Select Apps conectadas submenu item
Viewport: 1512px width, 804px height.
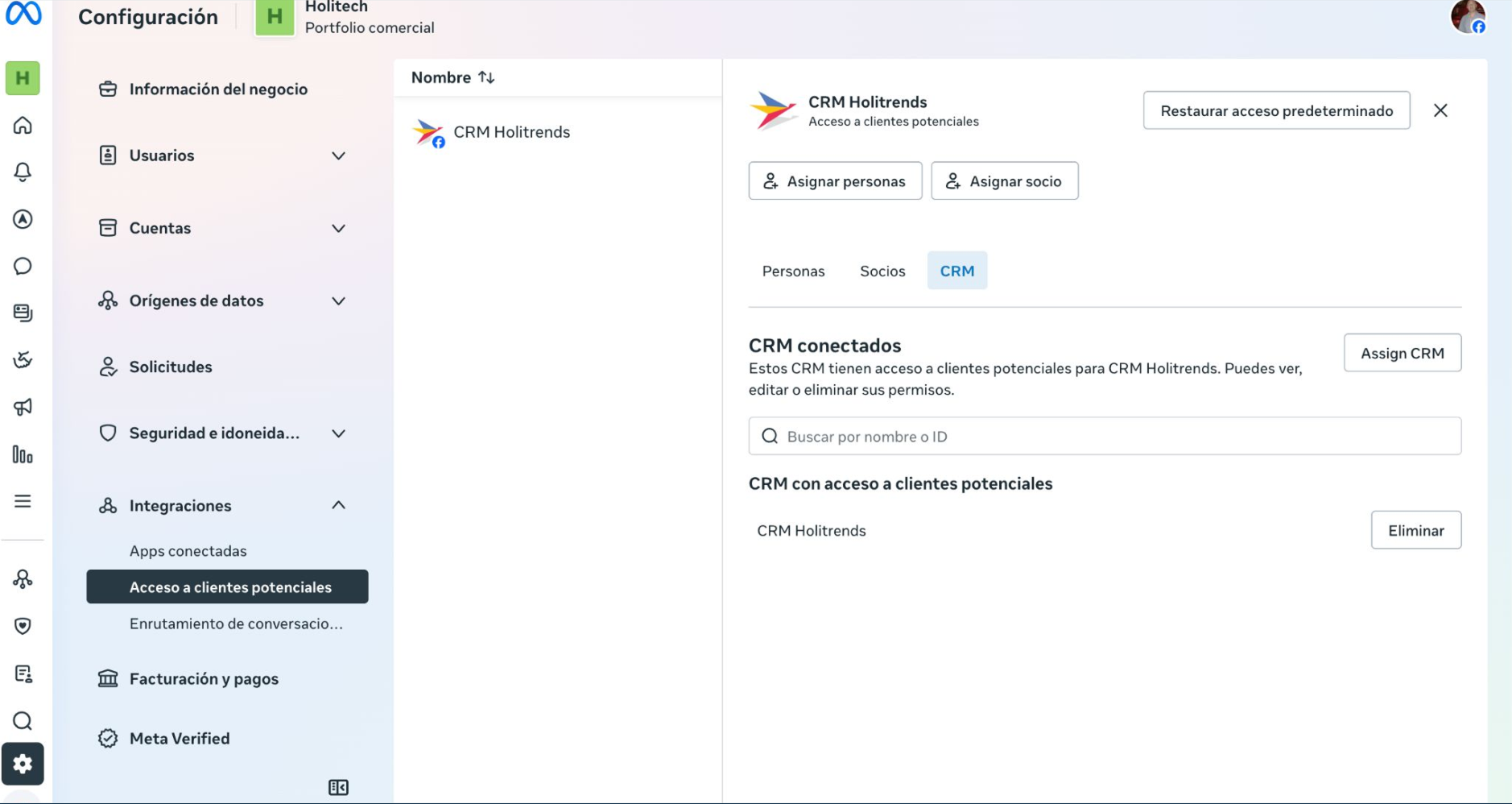pyautogui.click(x=188, y=551)
